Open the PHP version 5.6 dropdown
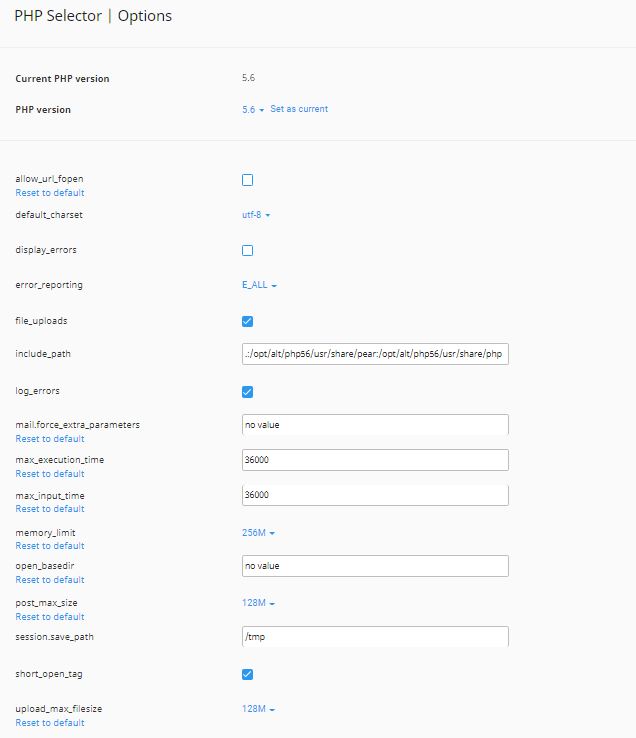 [x=253, y=110]
